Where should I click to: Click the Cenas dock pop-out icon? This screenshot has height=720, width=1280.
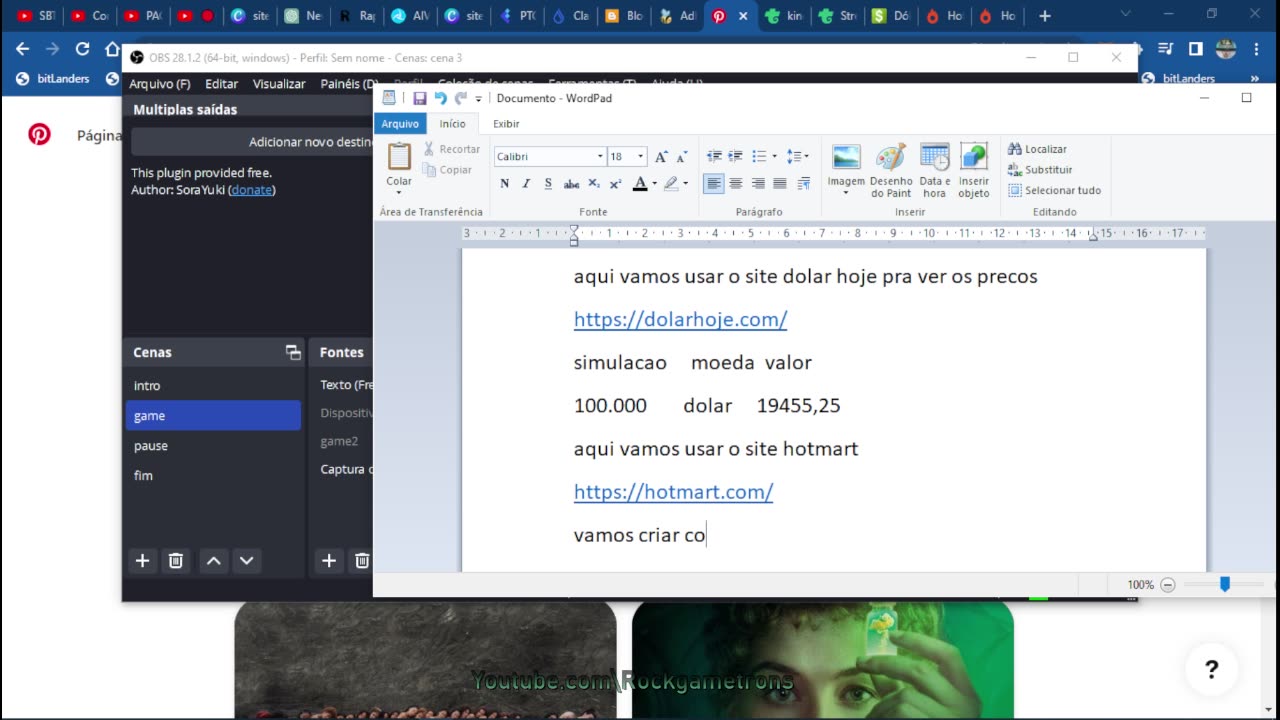click(293, 352)
